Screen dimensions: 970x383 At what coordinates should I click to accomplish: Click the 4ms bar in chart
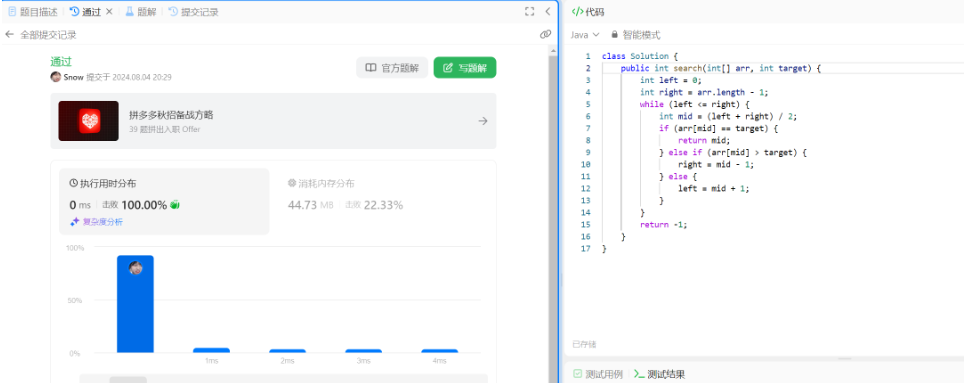(x=440, y=351)
